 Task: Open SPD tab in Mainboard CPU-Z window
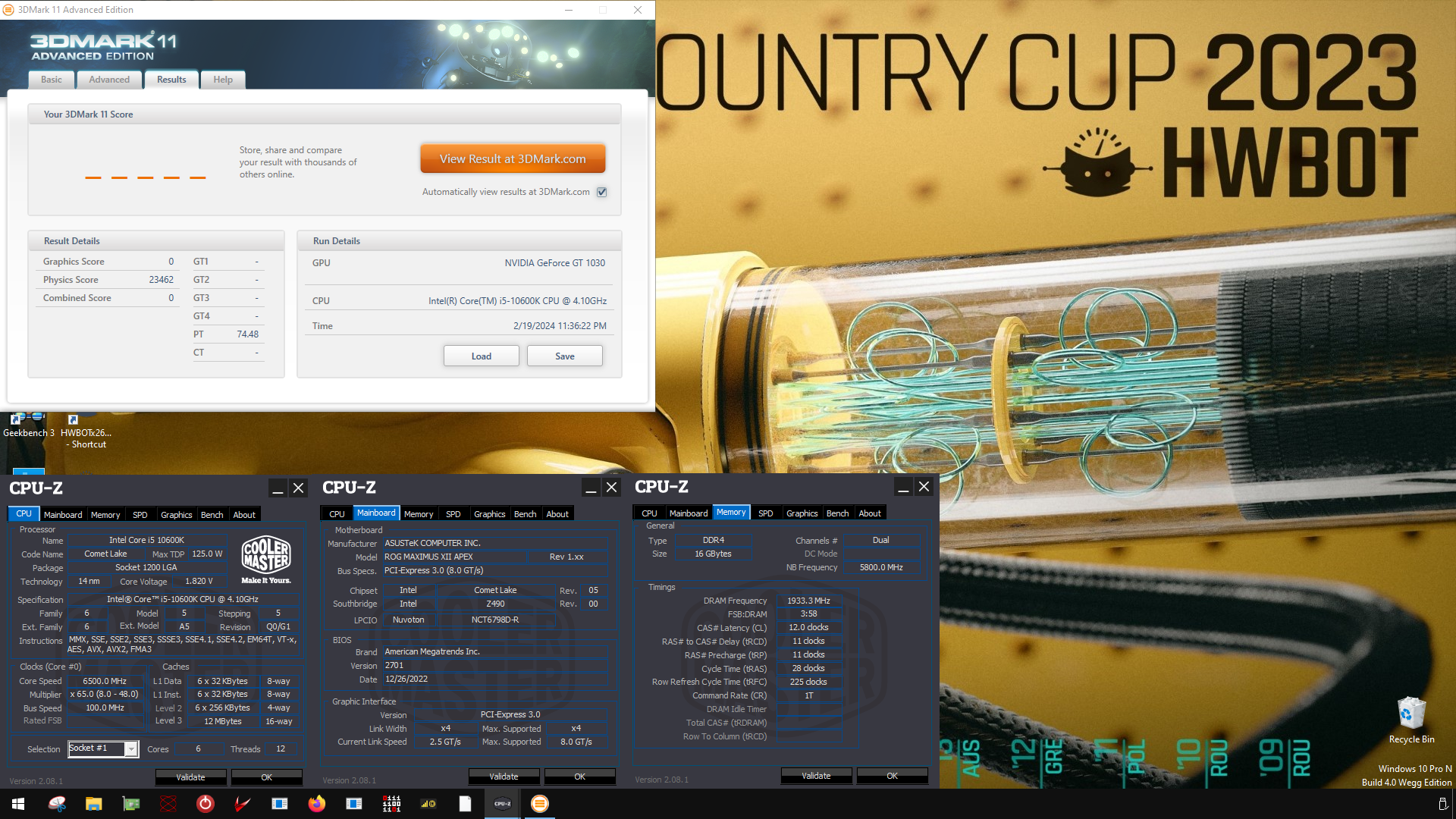pyautogui.click(x=453, y=513)
